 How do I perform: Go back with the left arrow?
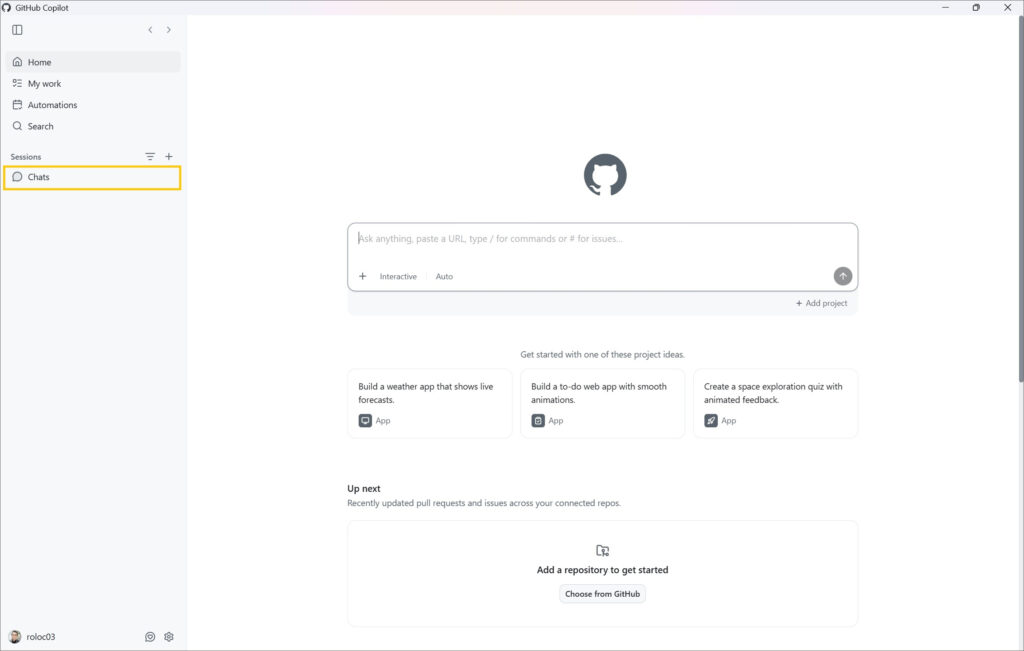[150, 30]
